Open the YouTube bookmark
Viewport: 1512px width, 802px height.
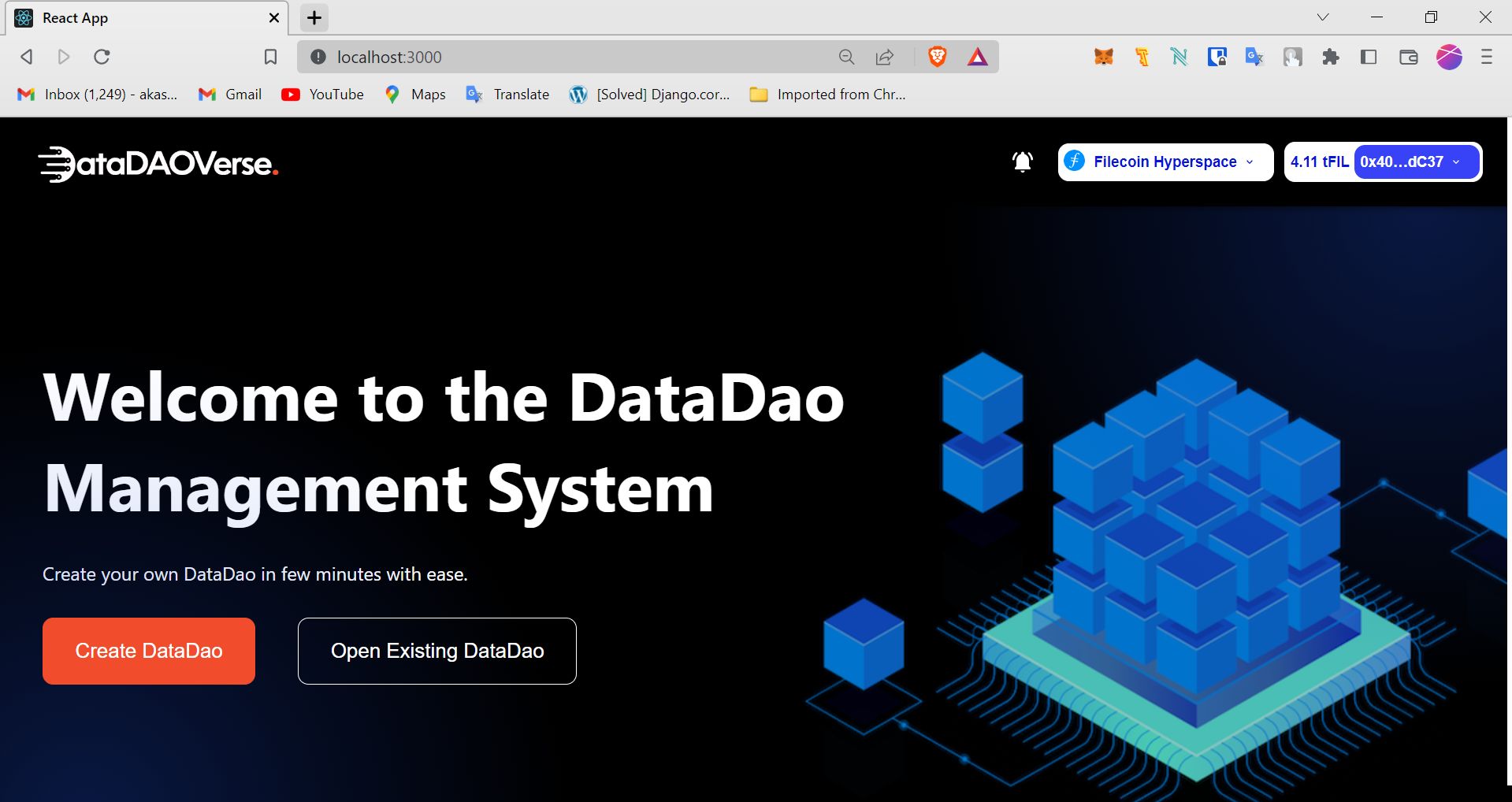point(323,95)
